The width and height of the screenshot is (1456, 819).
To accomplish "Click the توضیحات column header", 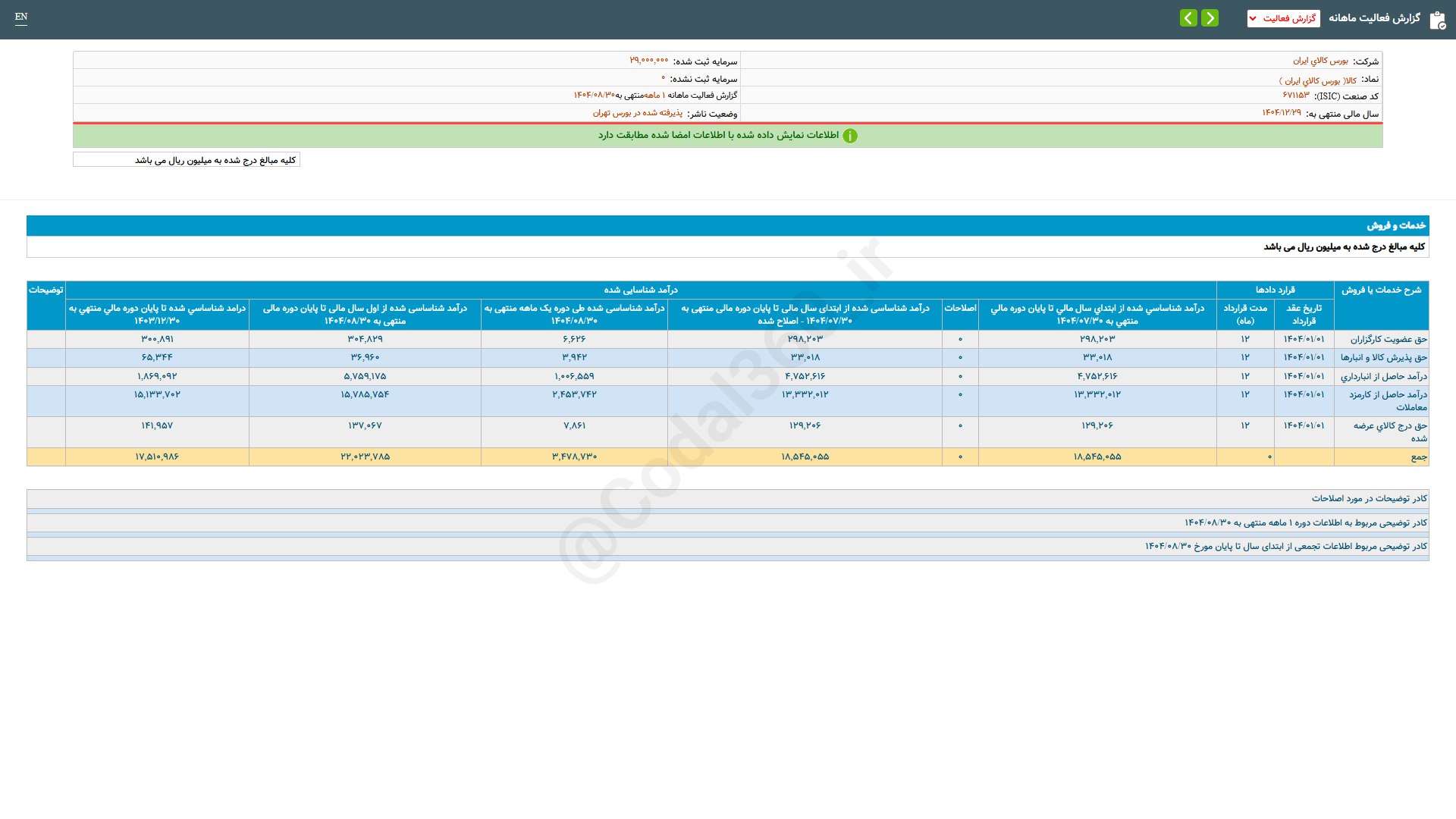I will [x=45, y=290].
